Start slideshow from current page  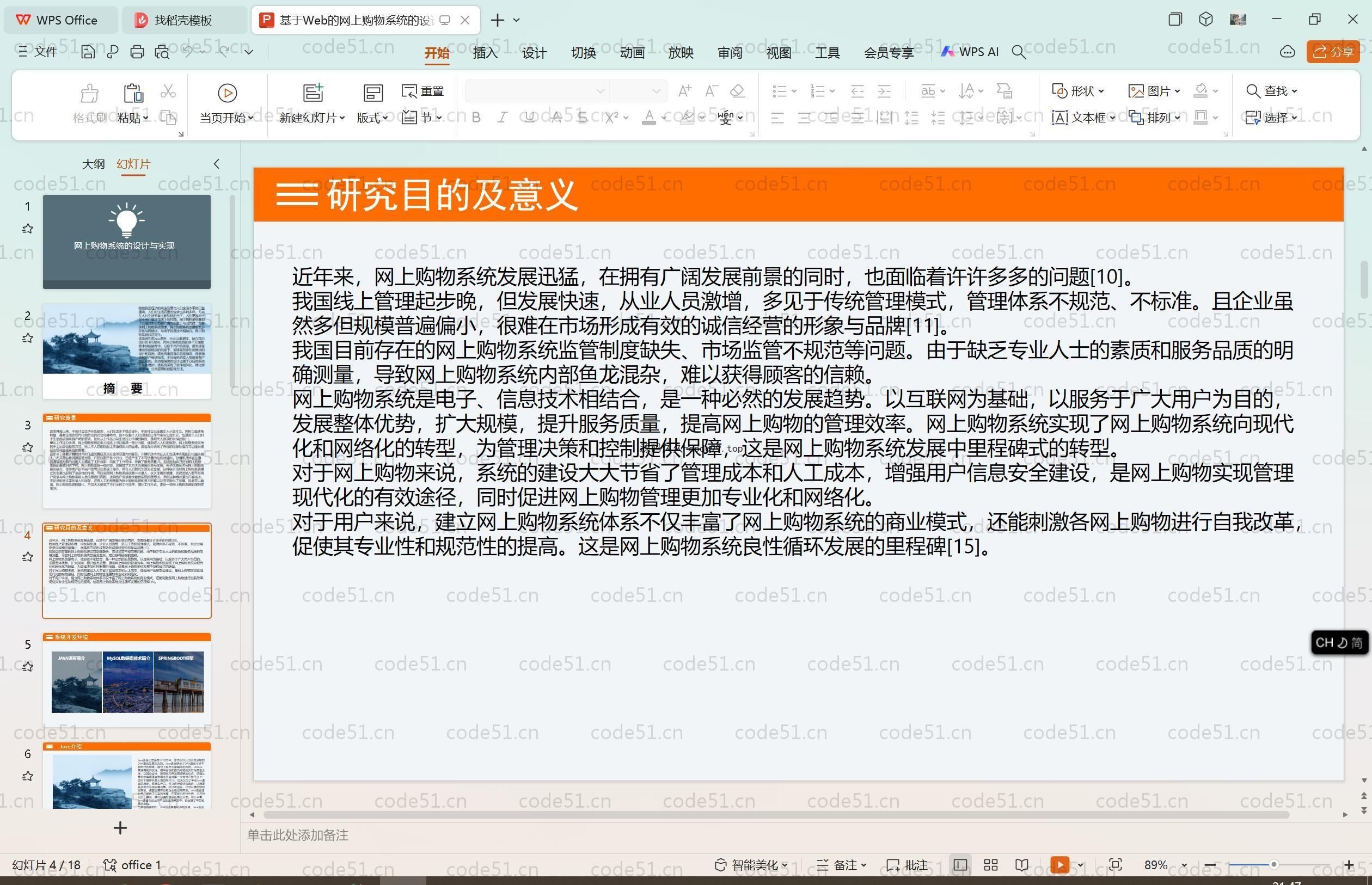227,93
